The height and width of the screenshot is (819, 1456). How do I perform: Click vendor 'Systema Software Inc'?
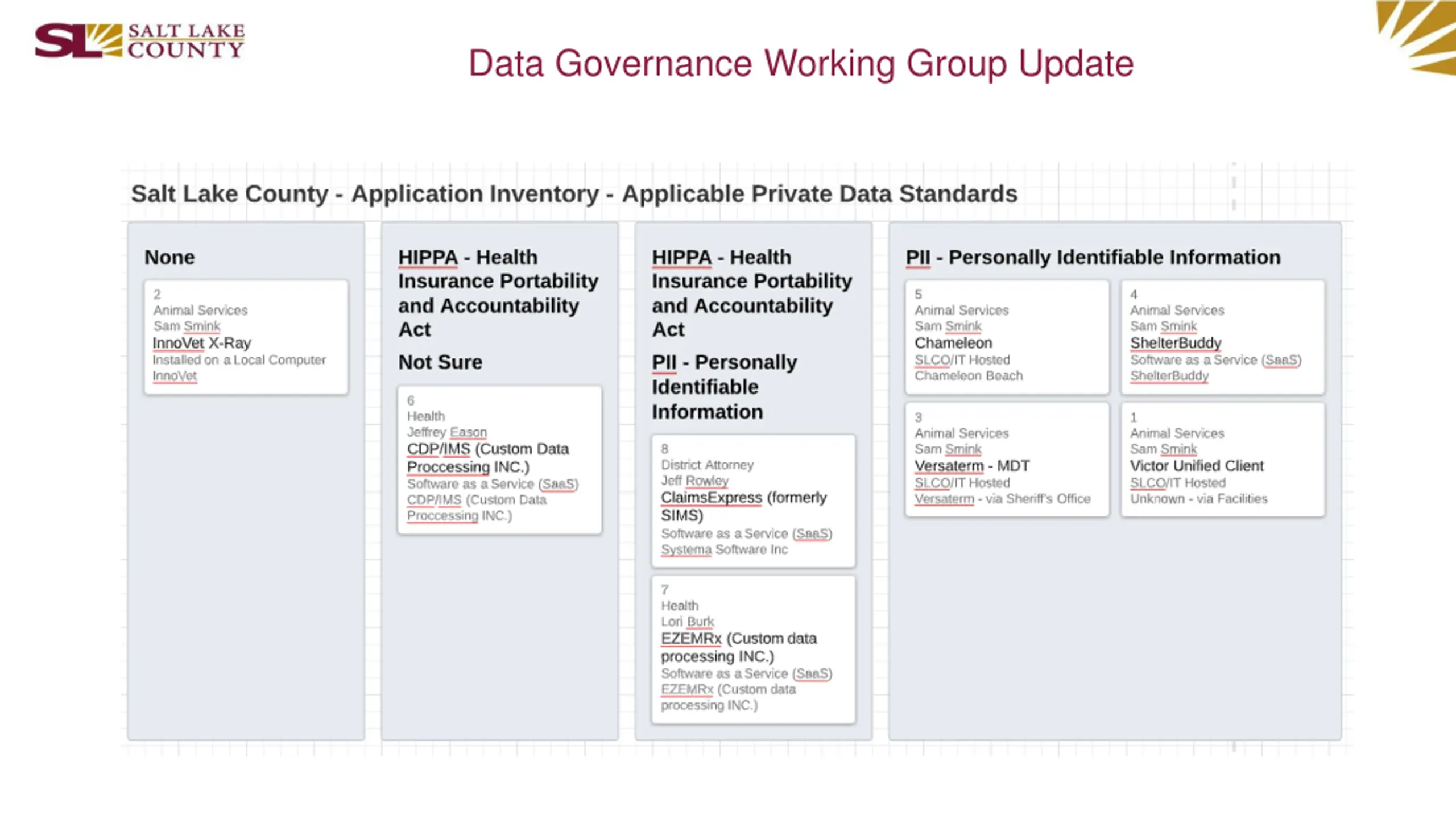coord(724,549)
